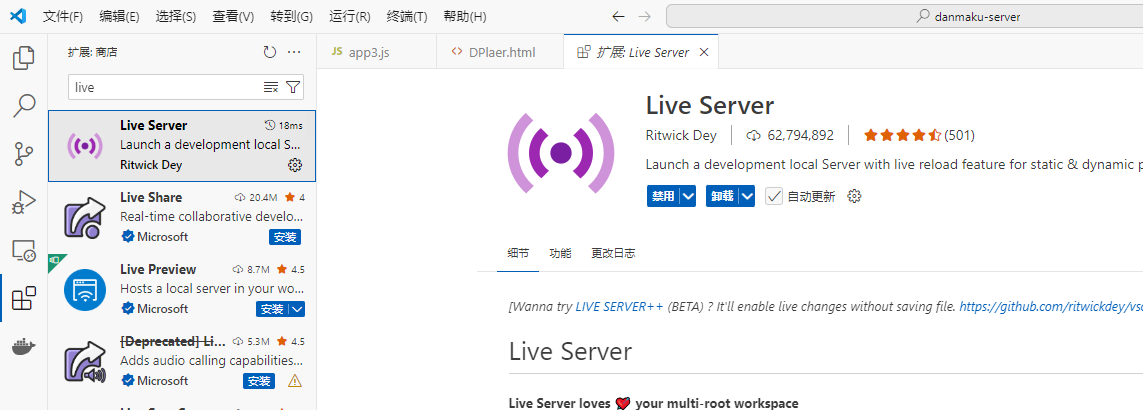
Task: Open the Extensions view icon
Action: point(24,298)
